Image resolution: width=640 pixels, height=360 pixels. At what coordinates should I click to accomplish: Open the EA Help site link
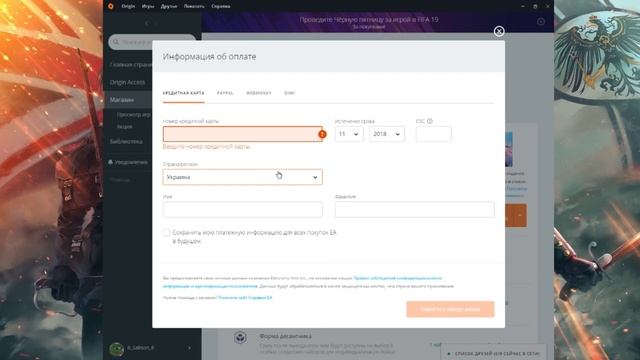tap(245, 298)
